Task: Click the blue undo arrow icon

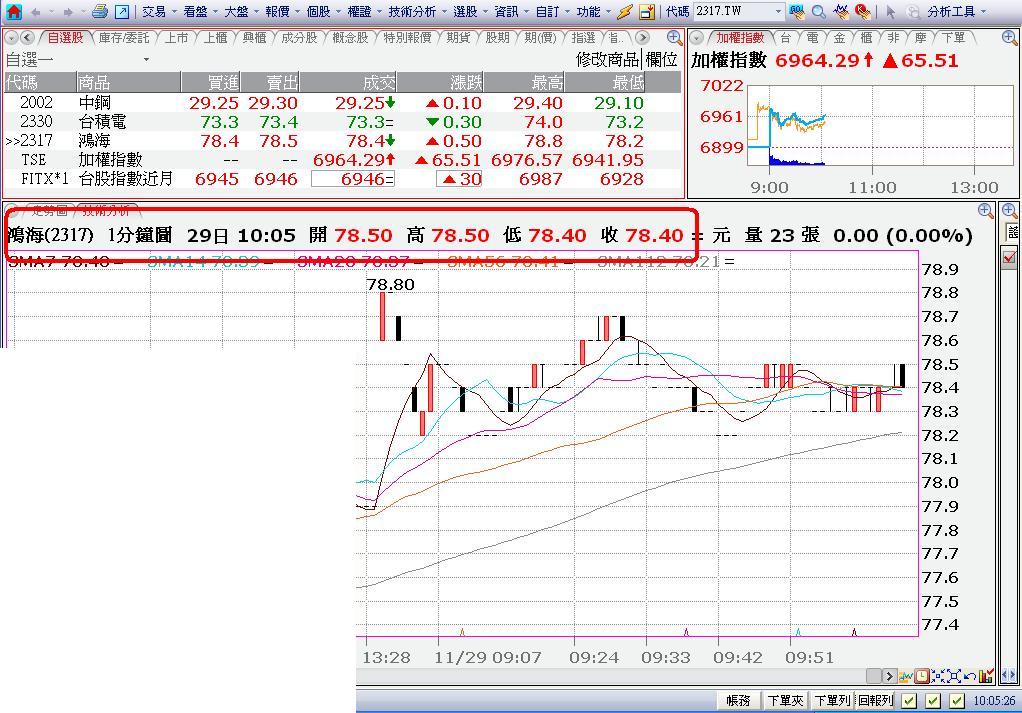Action: coord(969,676)
